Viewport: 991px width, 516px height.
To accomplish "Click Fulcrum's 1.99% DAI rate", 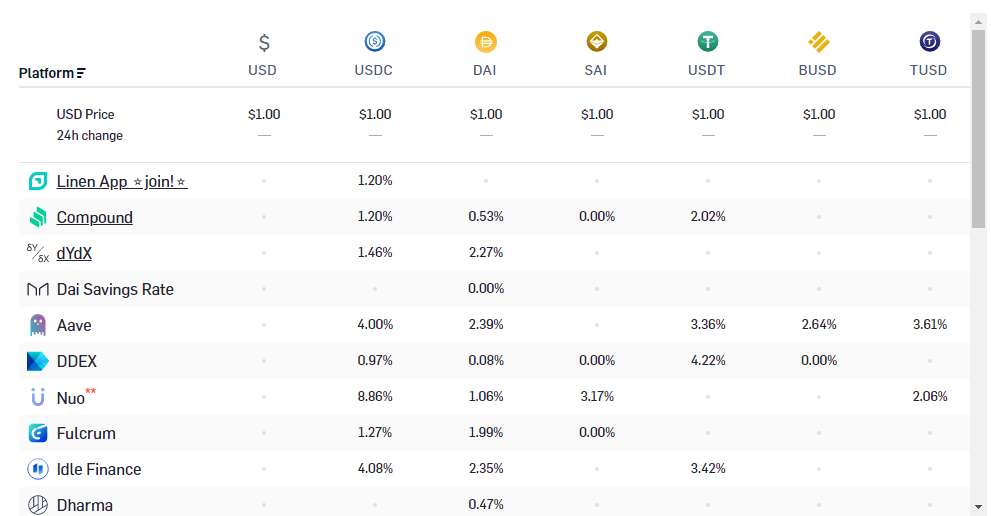I will [x=486, y=433].
